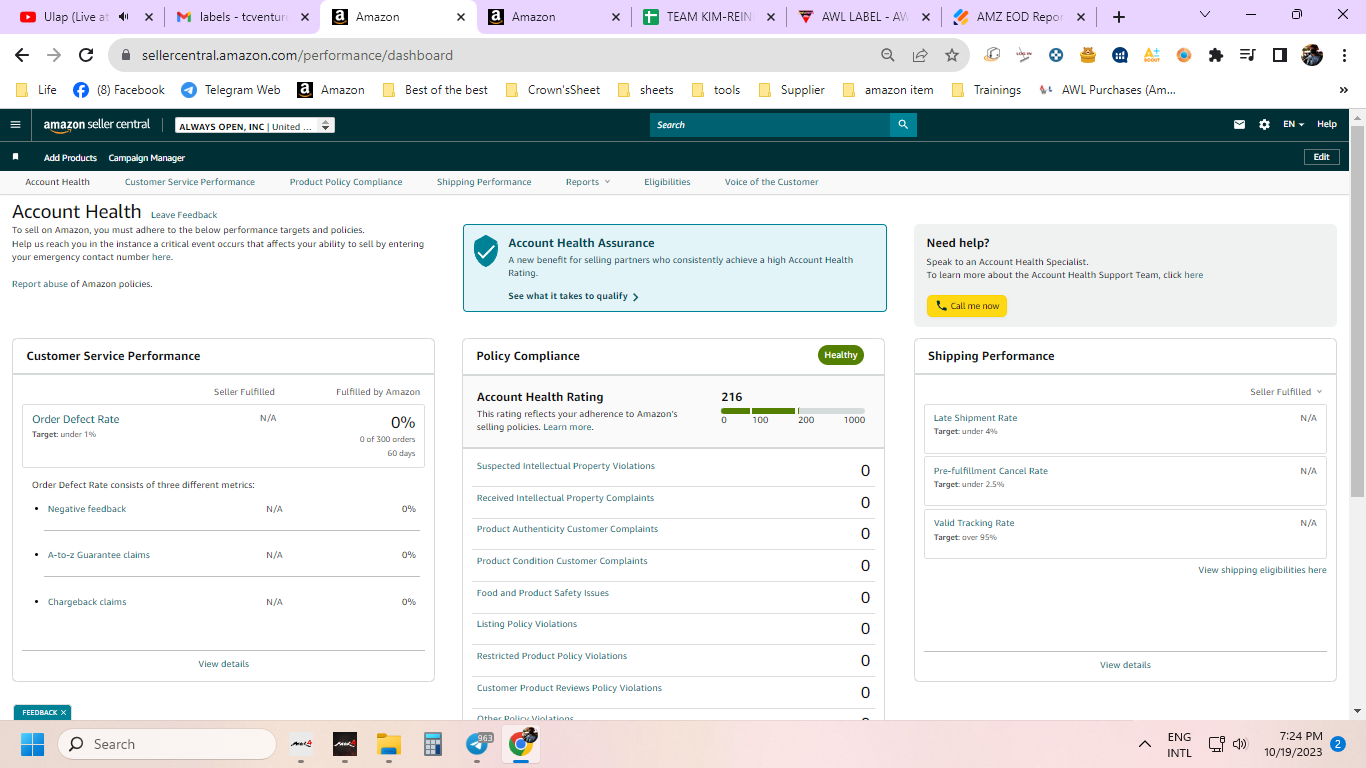Click the Account Health Rating progress bar

(793, 411)
